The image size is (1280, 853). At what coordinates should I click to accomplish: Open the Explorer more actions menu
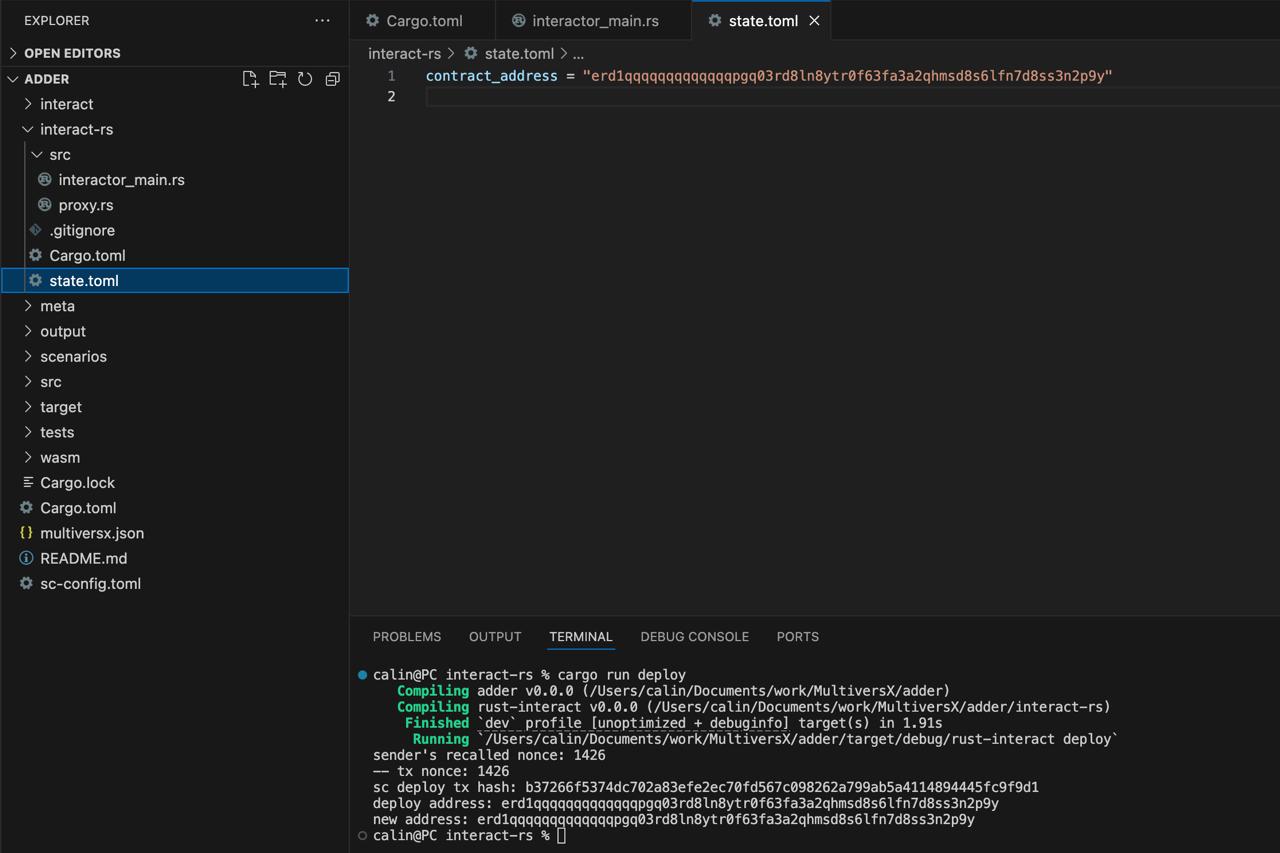pyautogui.click(x=322, y=20)
